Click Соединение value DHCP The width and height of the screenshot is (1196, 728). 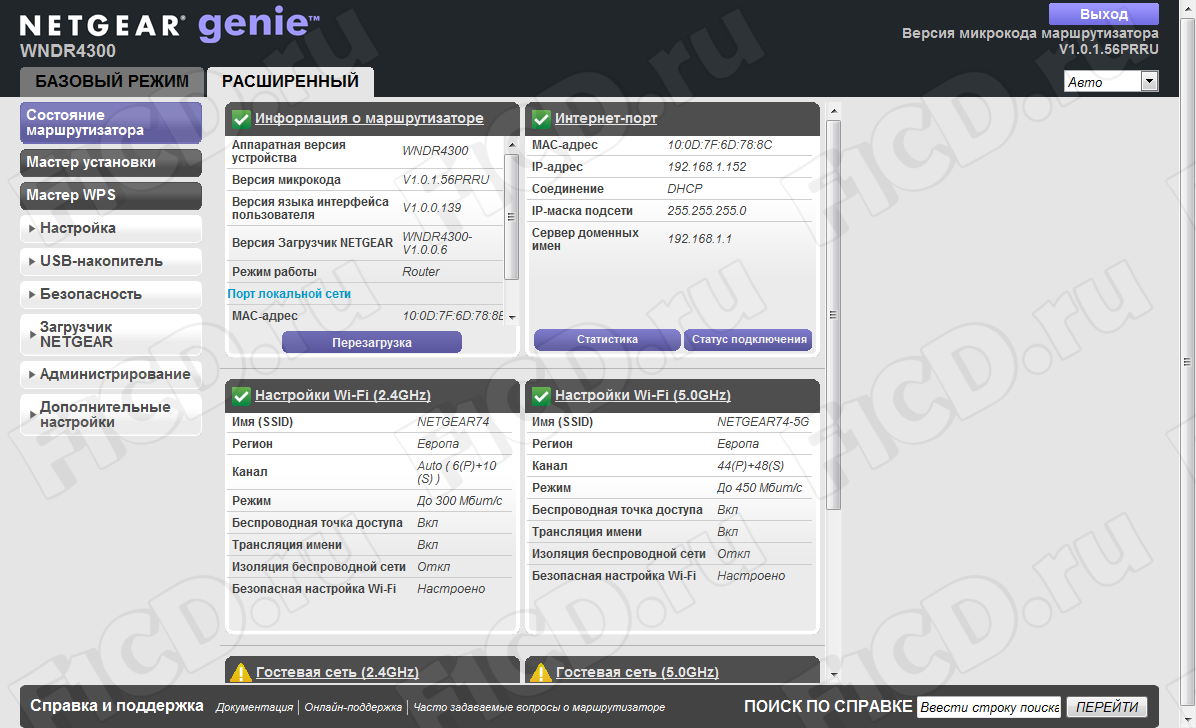685,189
